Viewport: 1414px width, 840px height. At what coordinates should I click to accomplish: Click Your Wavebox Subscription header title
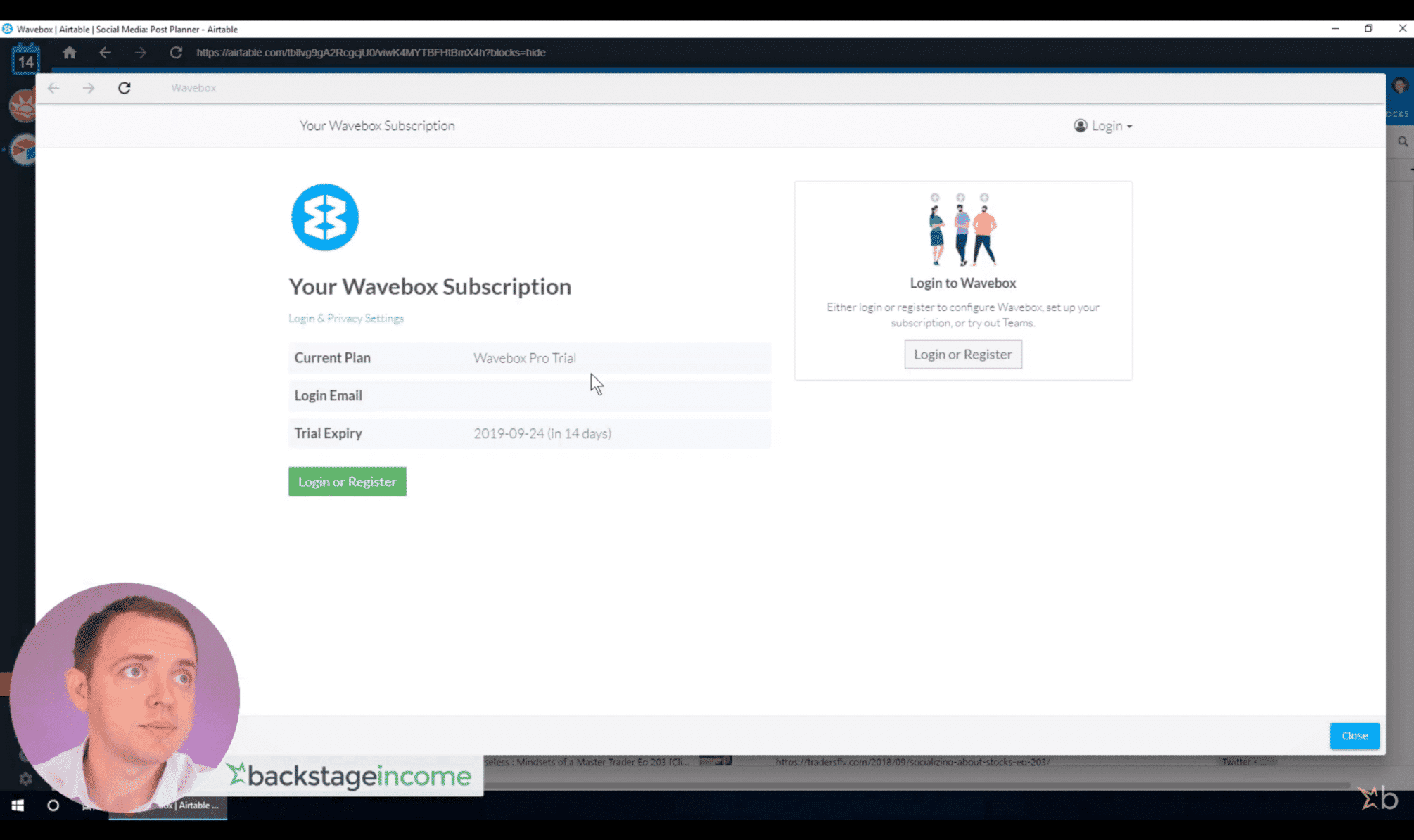[377, 126]
